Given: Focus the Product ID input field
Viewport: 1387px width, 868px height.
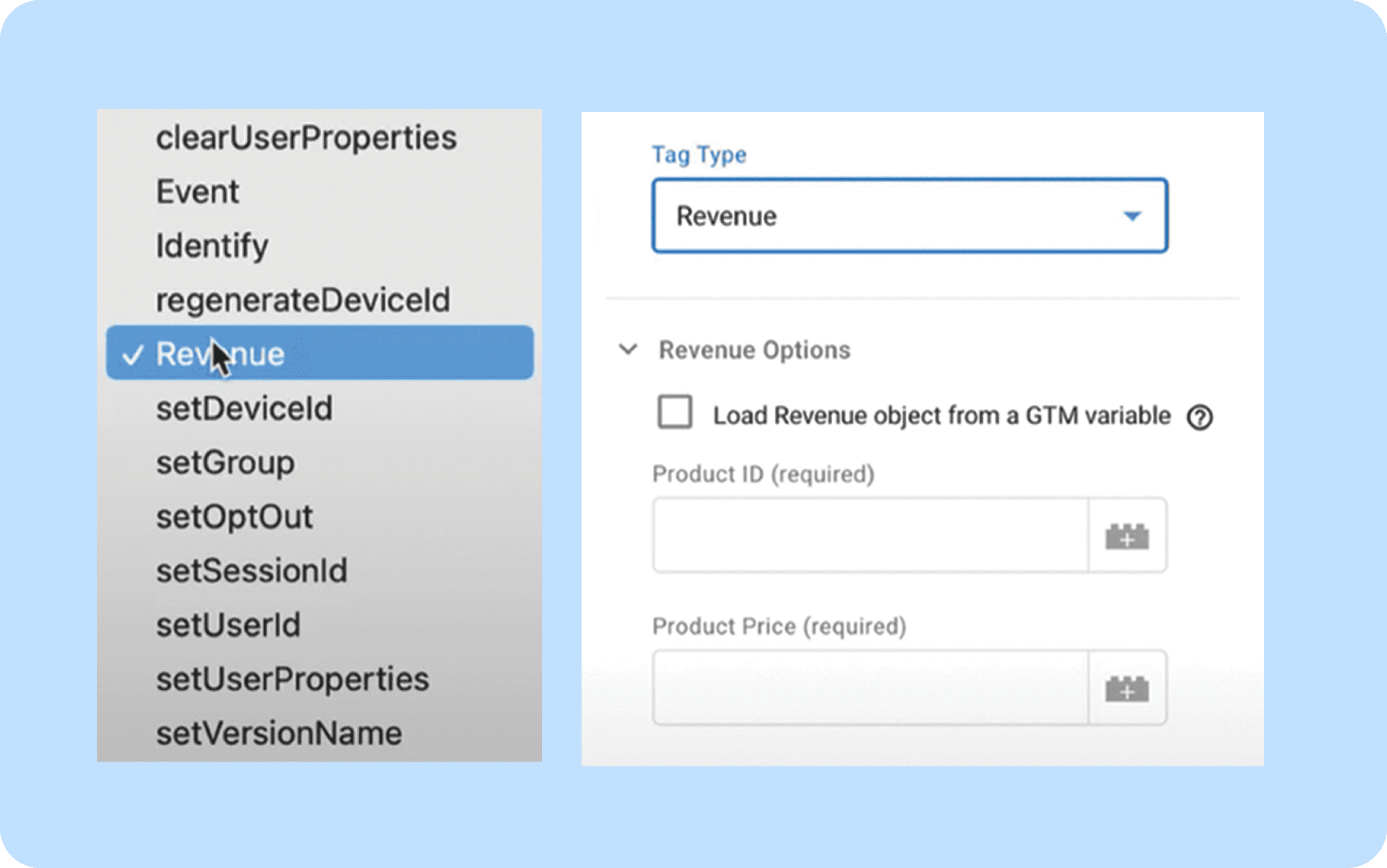Looking at the screenshot, I should pyautogui.click(x=869, y=535).
